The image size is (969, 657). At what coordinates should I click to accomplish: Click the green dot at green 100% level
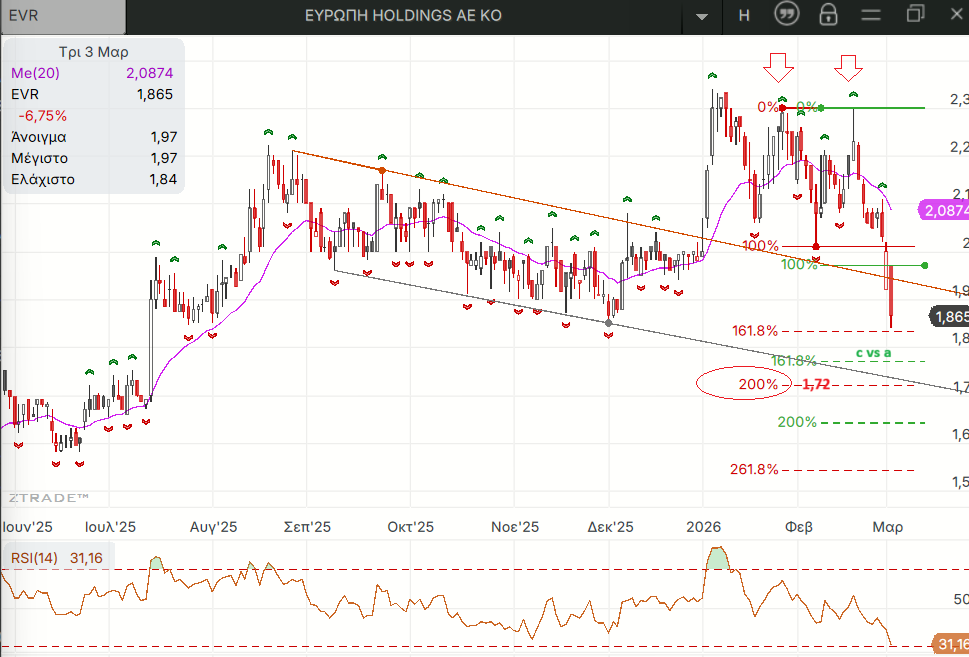coord(924,265)
